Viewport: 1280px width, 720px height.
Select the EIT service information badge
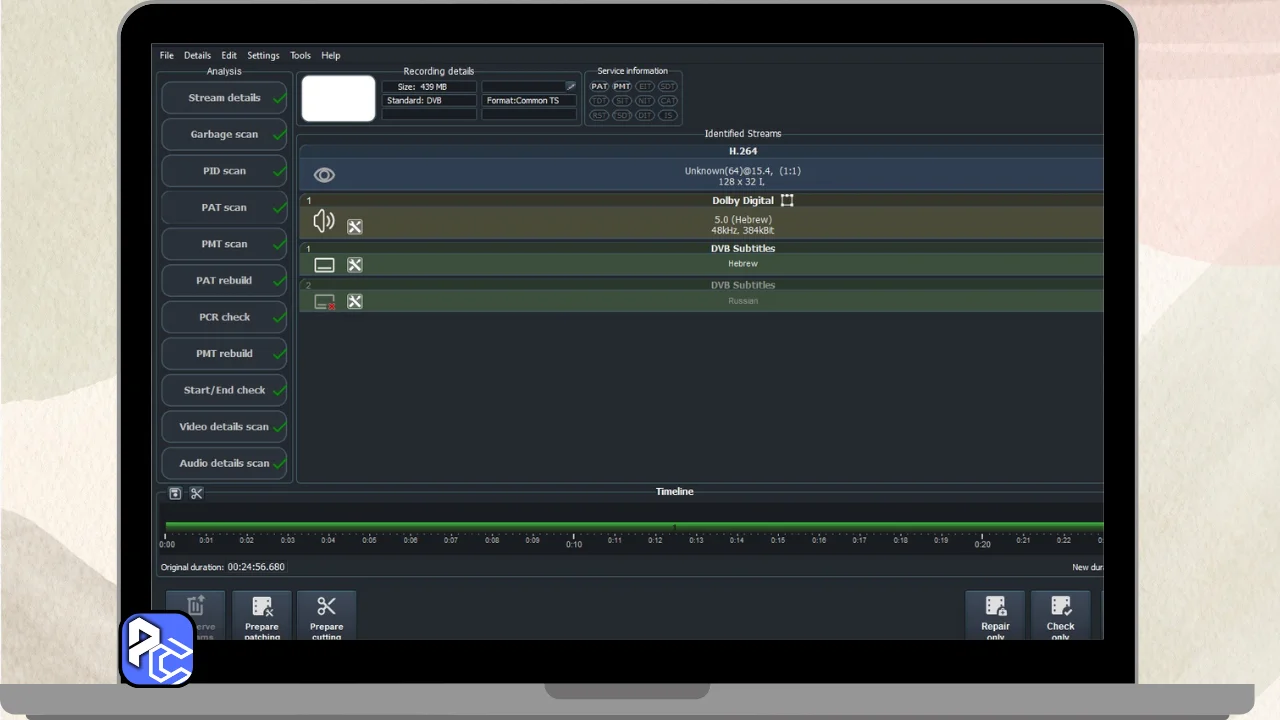tap(645, 87)
